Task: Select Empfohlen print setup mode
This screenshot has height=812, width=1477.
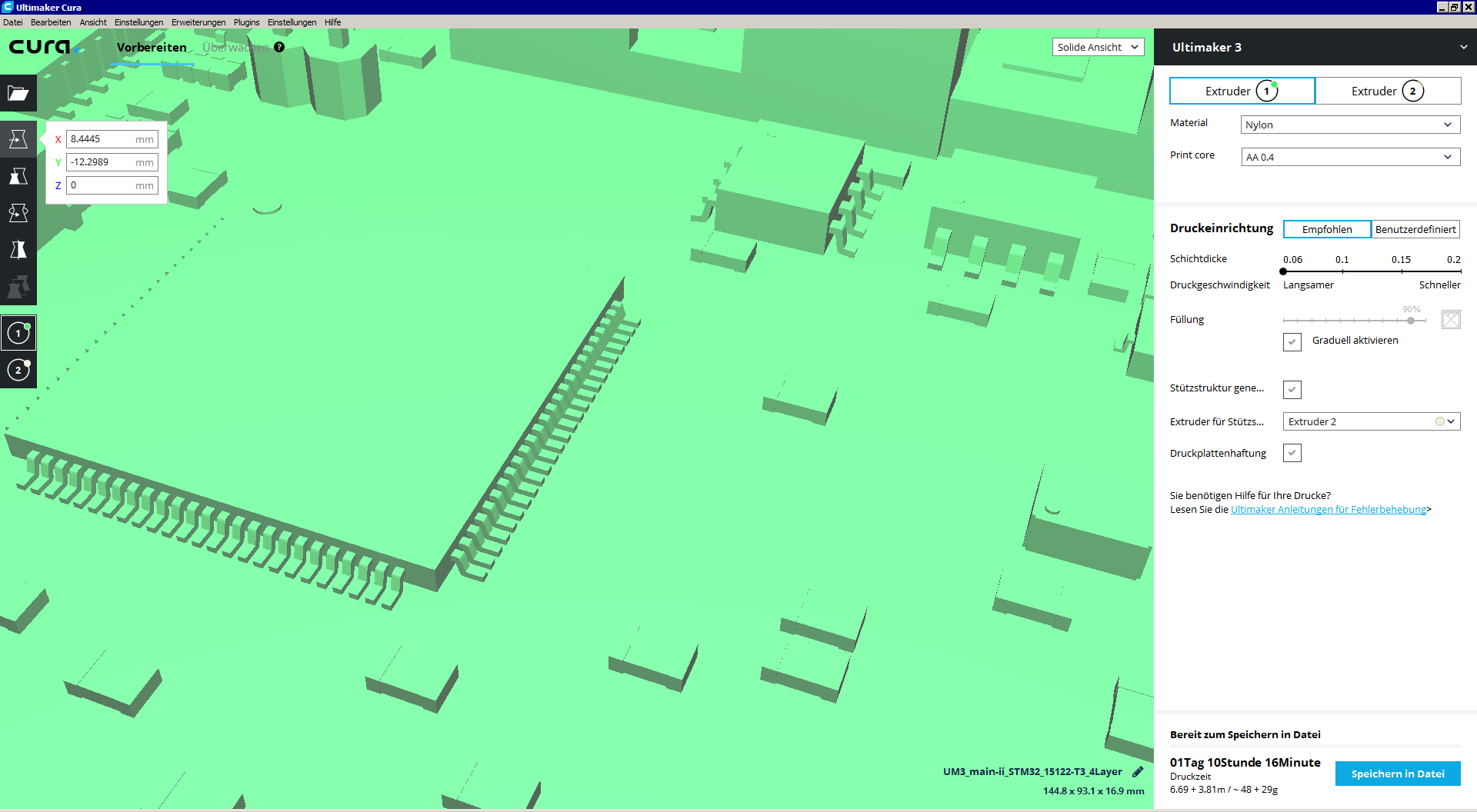Action: 1327,229
